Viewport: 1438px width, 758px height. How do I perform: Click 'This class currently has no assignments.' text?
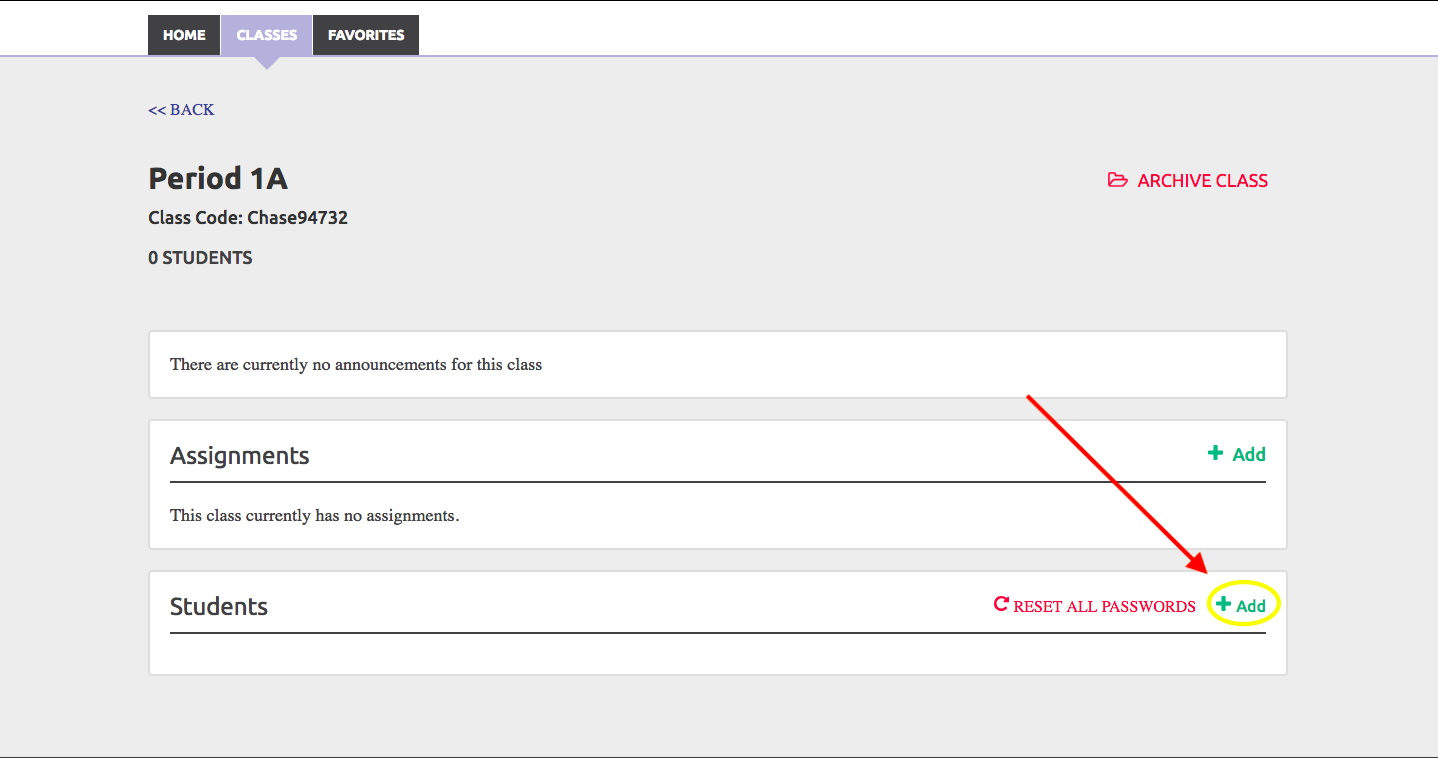pyautogui.click(x=315, y=517)
